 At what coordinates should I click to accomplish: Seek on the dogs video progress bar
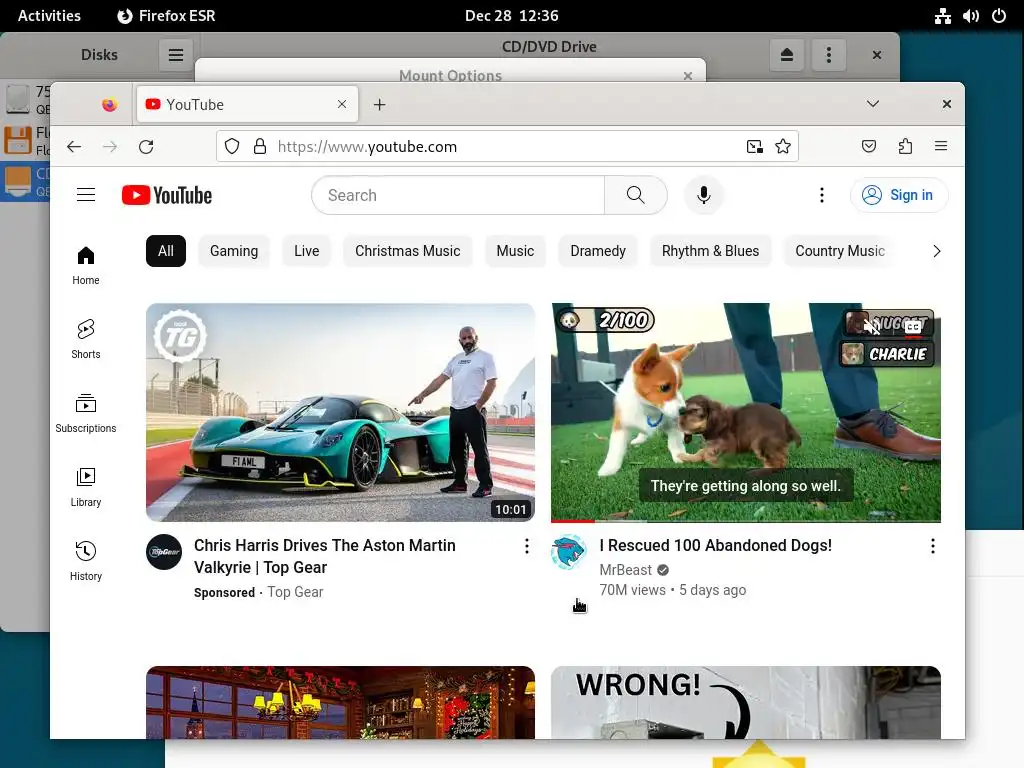click(x=746, y=520)
